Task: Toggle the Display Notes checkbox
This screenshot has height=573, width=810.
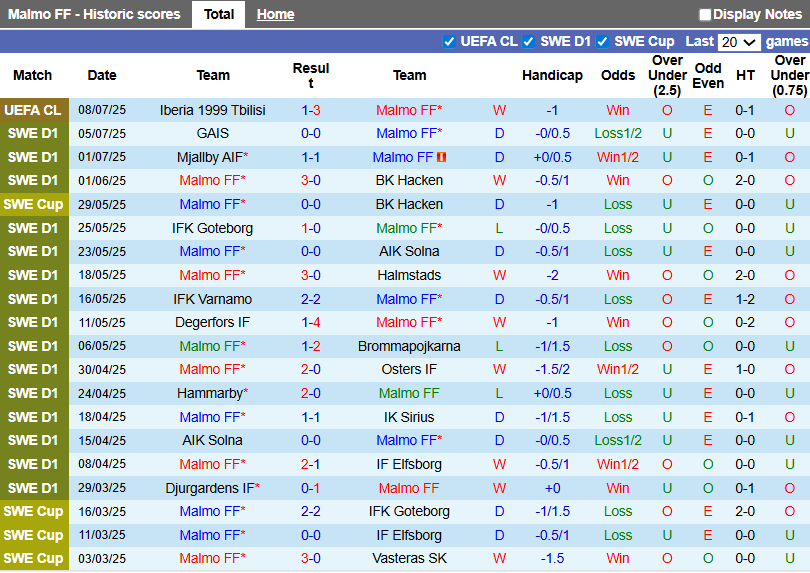Action: (x=705, y=14)
